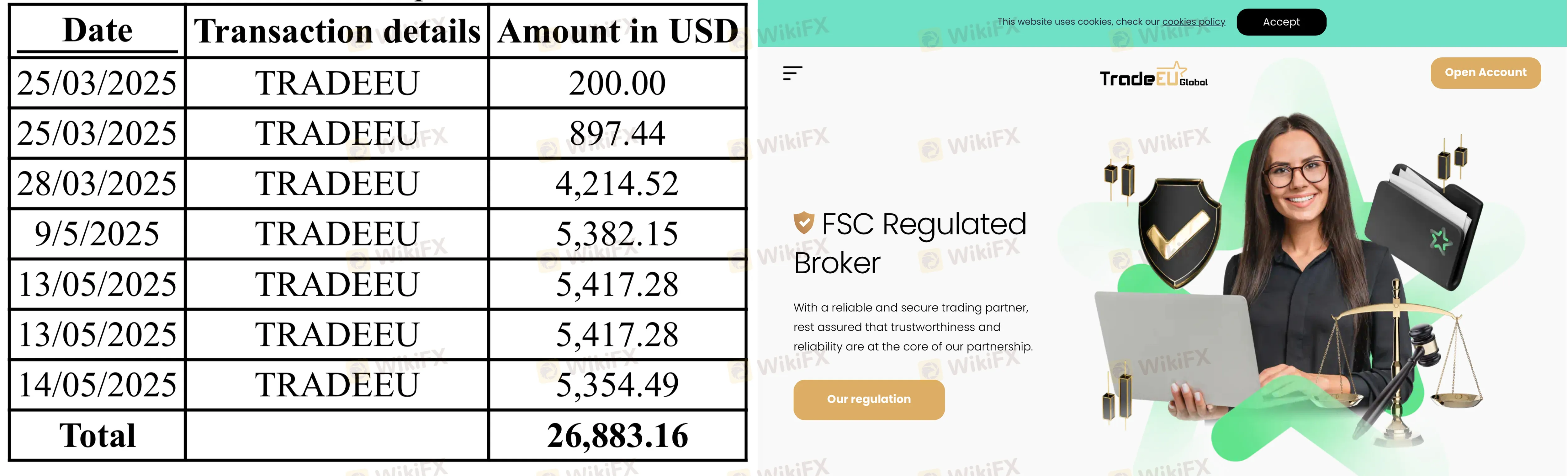Screen dimensions: 1568x476
Task: Select the 28/03/2025 date cell
Action: 98,184
